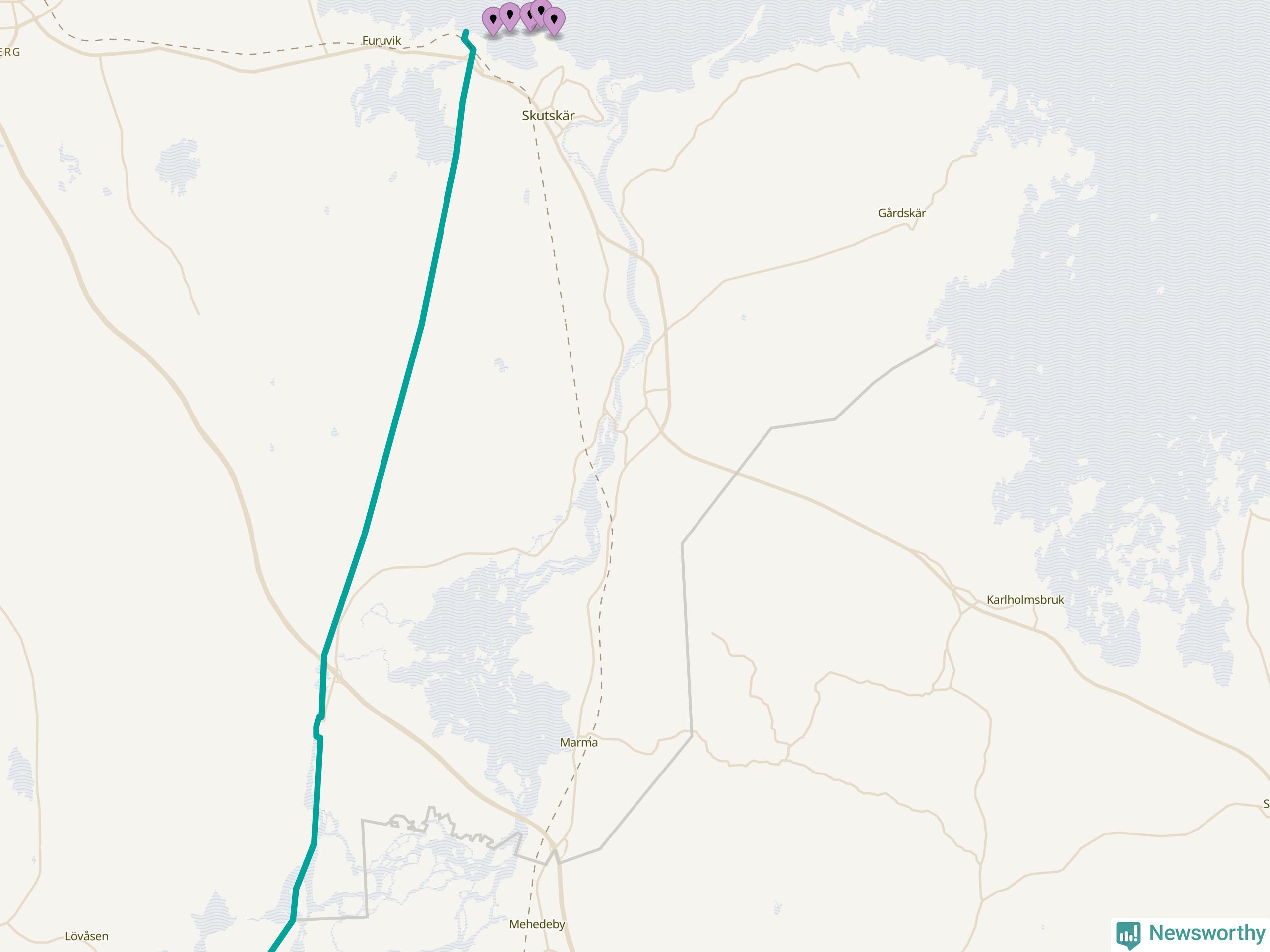Click the Newsworthy chart badge icon
The width and height of the screenshot is (1270, 952).
(x=1128, y=935)
